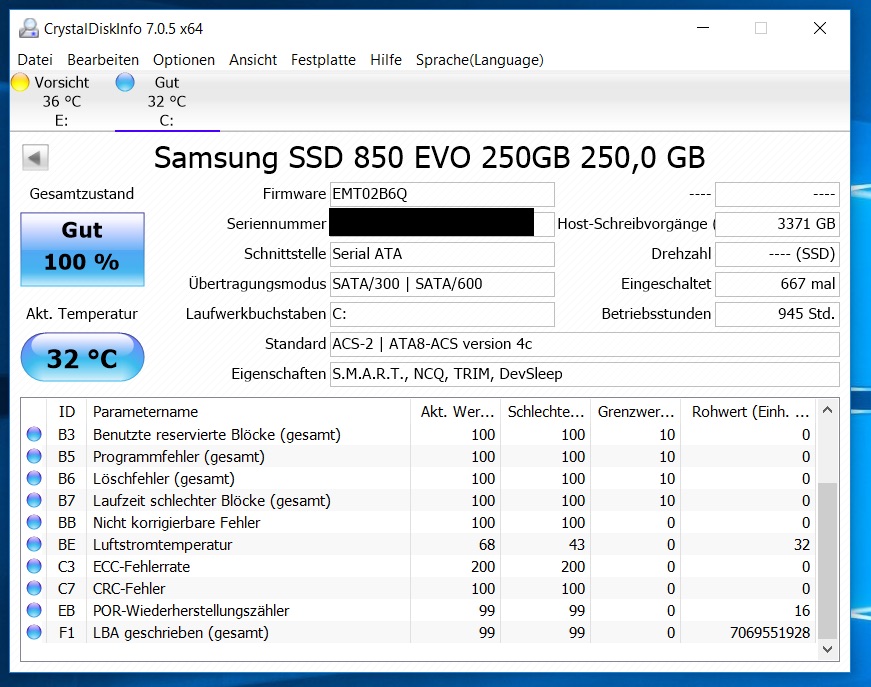The width and height of the screenshot is (871, 687).
Task: Click the Seriennummer label
Action: tap(276, 224)
